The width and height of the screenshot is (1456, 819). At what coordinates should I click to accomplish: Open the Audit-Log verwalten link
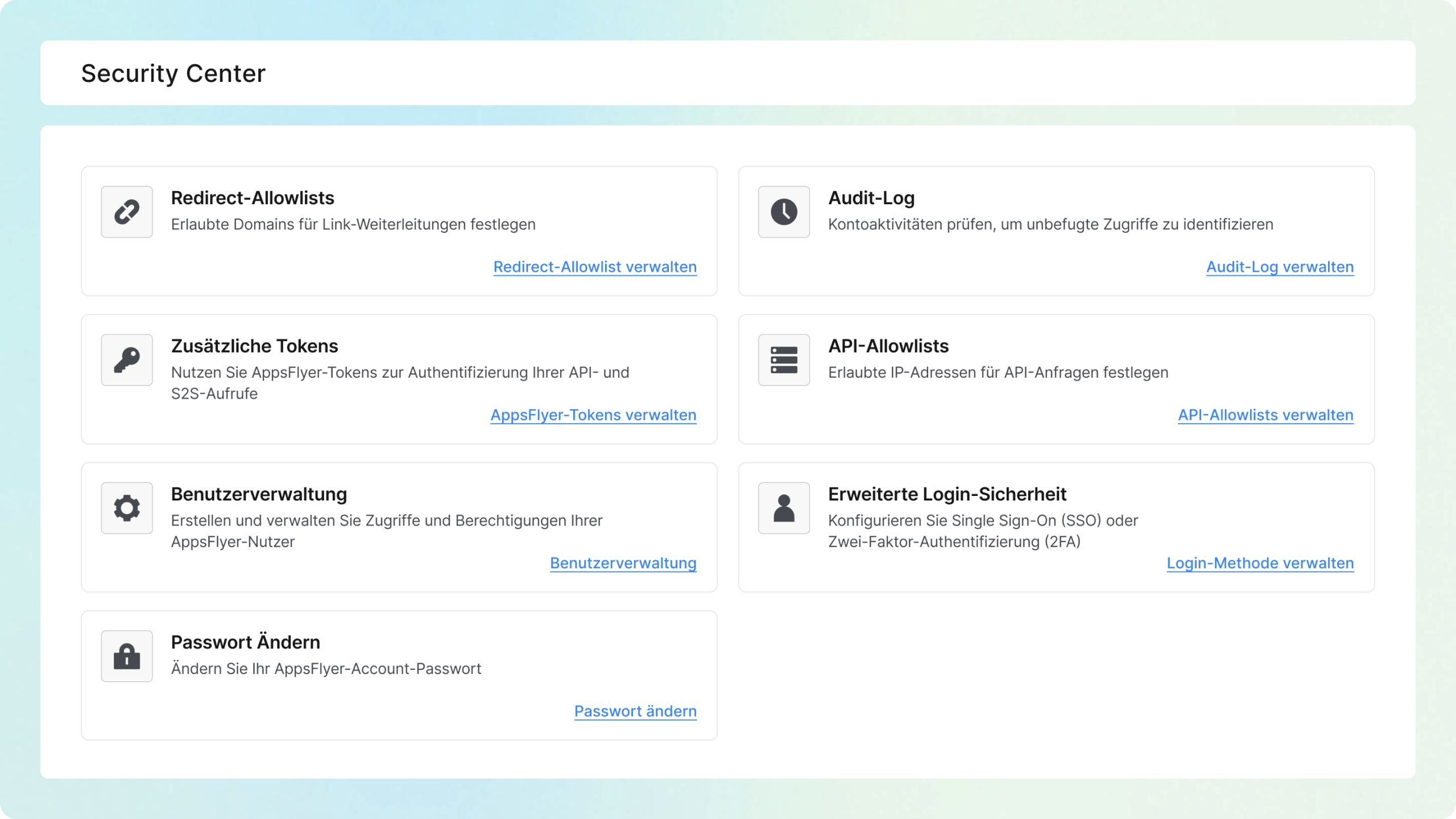point(1280,267)
